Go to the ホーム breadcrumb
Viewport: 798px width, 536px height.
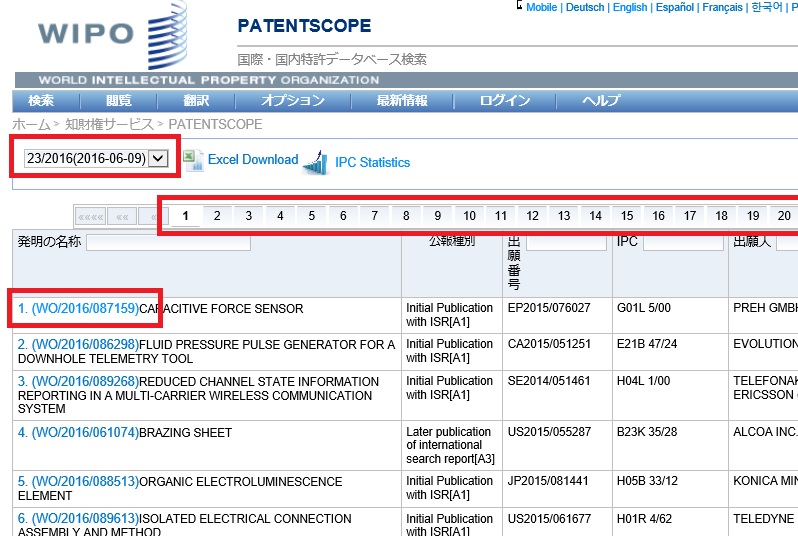(32, 124)
